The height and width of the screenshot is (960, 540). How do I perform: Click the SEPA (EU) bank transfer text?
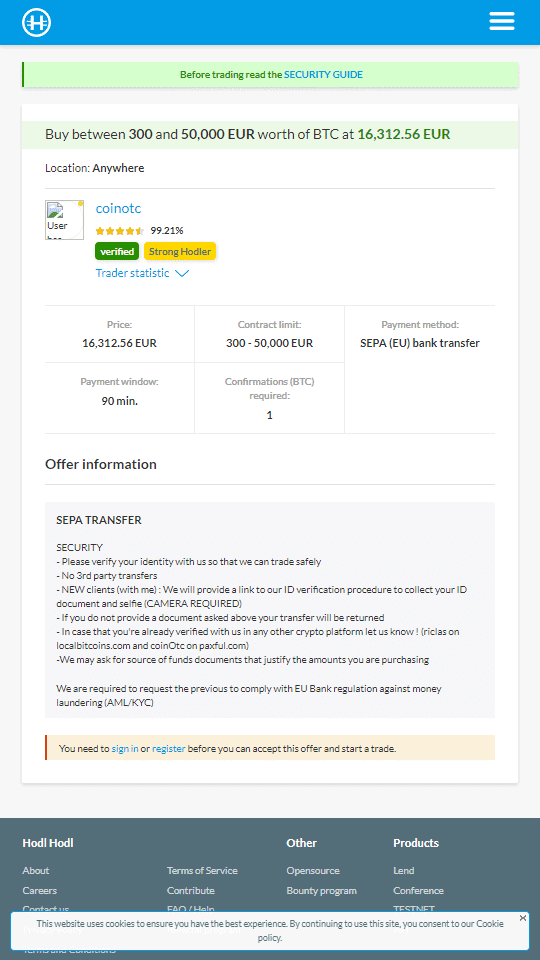420,343
